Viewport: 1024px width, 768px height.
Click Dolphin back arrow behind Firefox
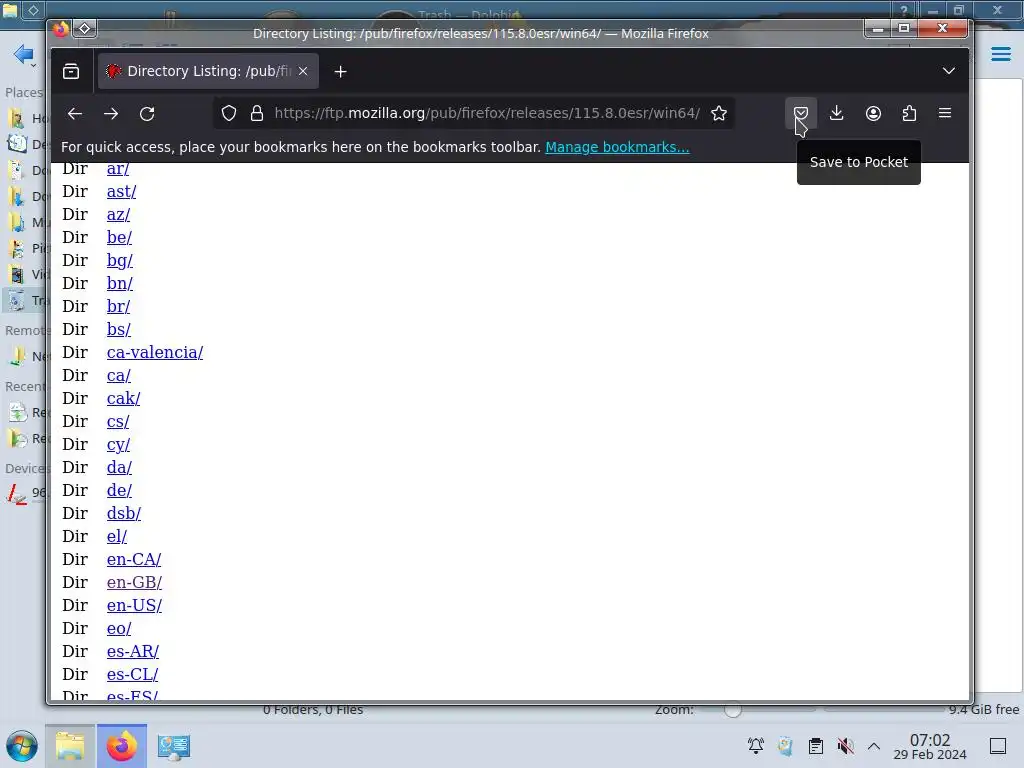click(x=24, y=54)
